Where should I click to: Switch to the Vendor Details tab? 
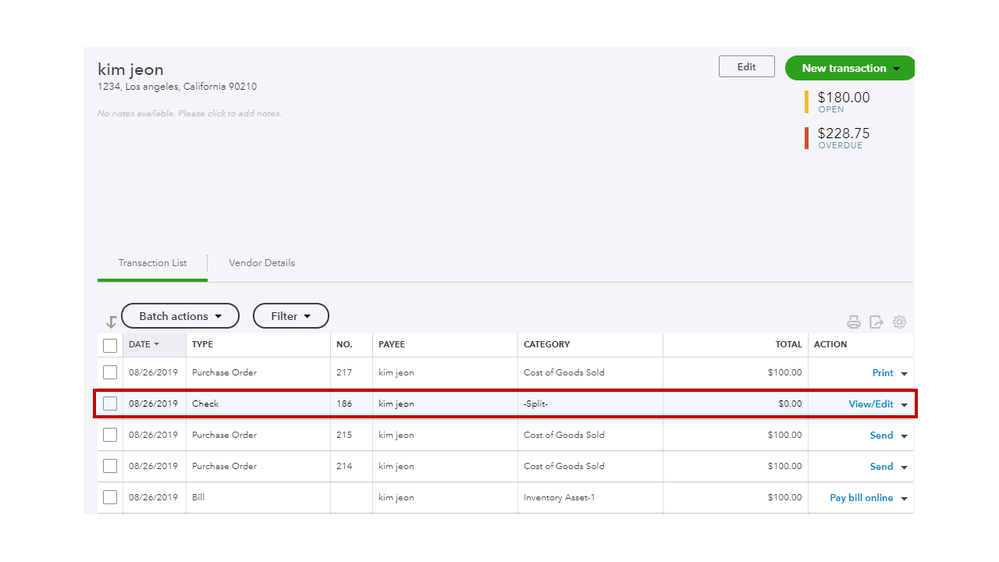[x=262, y=263]
